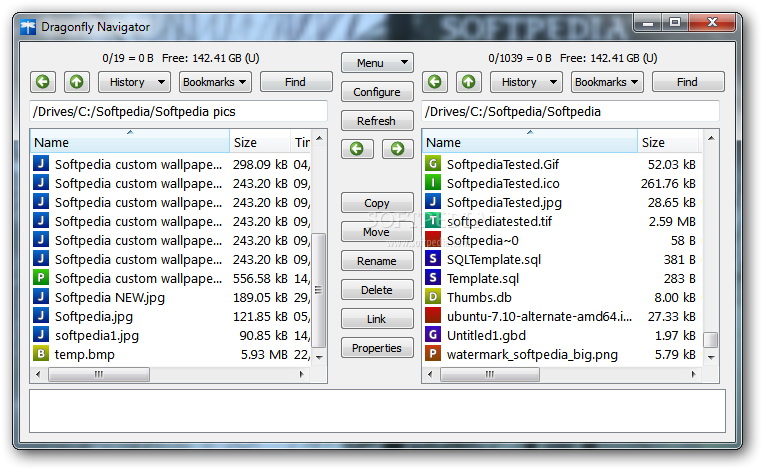
Task: Select Softpedia NEW.jpg file name
Action: click(109, 297)
